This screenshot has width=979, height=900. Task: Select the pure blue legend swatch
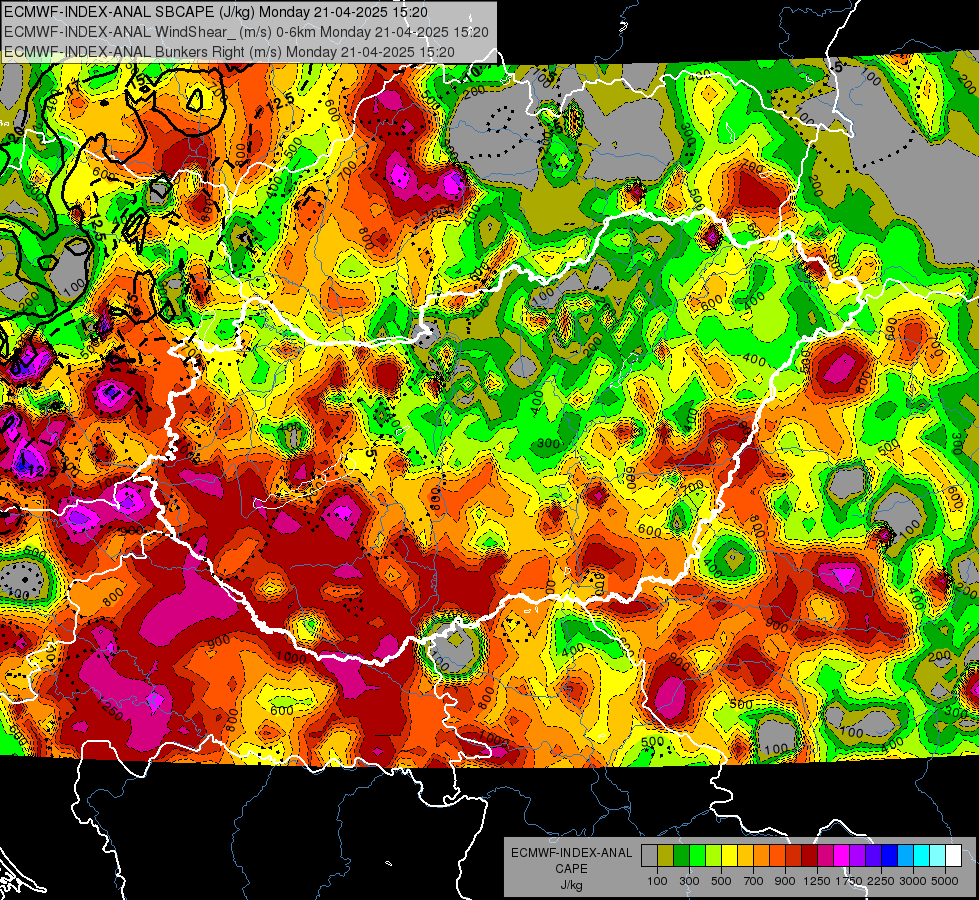tap(890, 856)
